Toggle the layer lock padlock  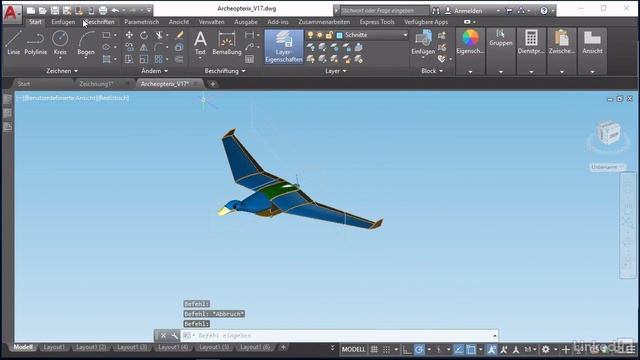tap(329, 35)
